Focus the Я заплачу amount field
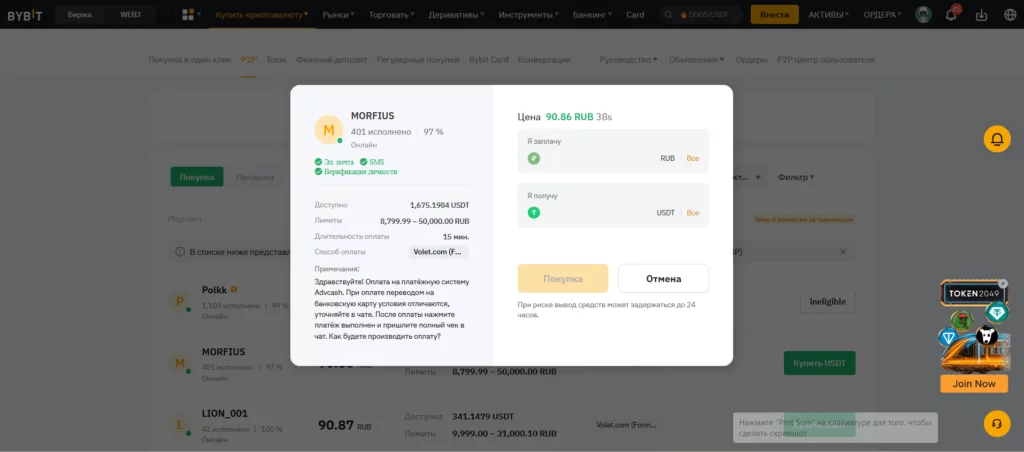This screenshot has height=452, width=1024. tap(613, 151)
